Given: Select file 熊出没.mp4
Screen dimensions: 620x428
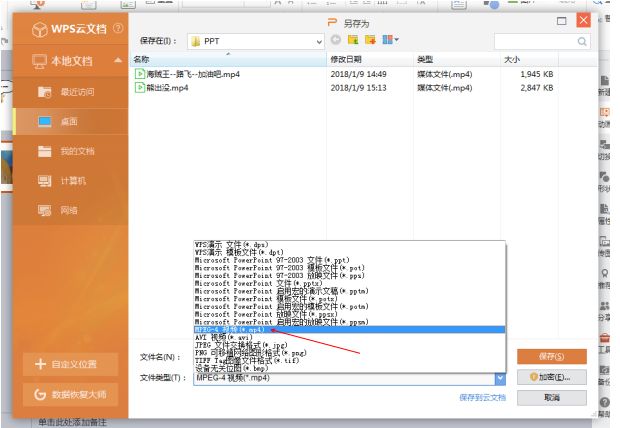Looking at the screenshot, I should coord(167,87).
